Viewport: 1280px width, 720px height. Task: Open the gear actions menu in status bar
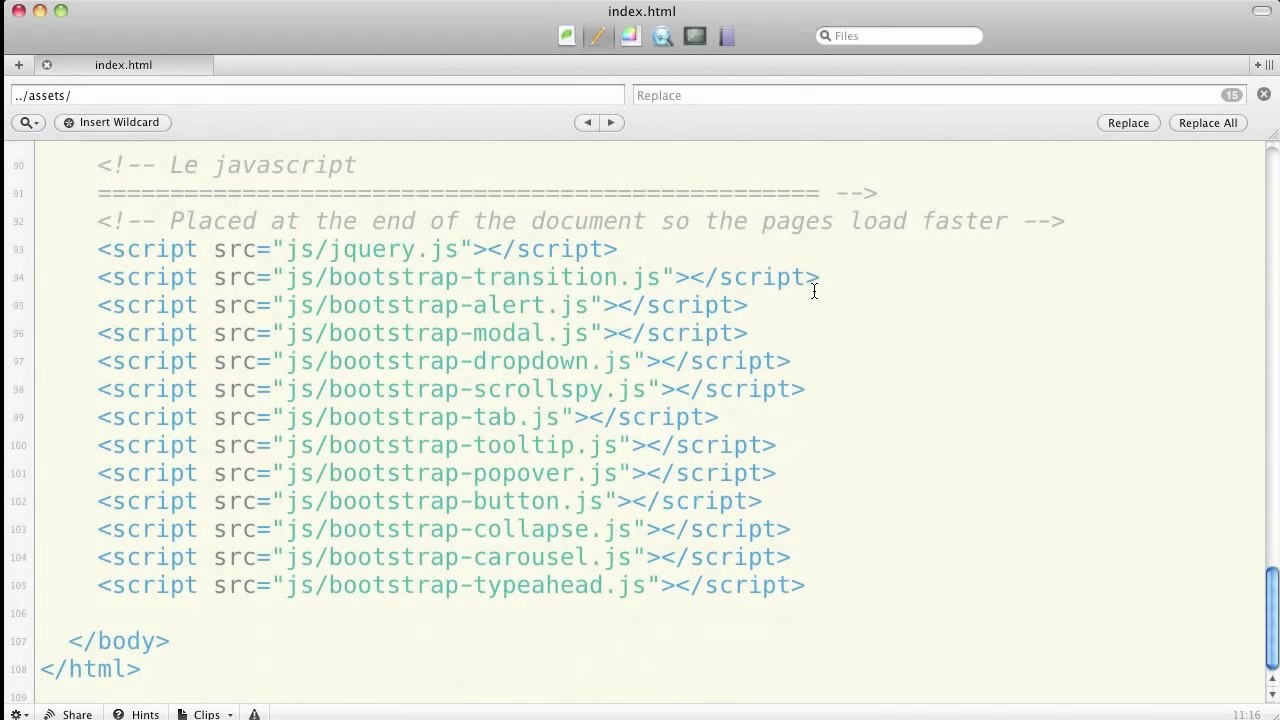(x=19, y=714)
